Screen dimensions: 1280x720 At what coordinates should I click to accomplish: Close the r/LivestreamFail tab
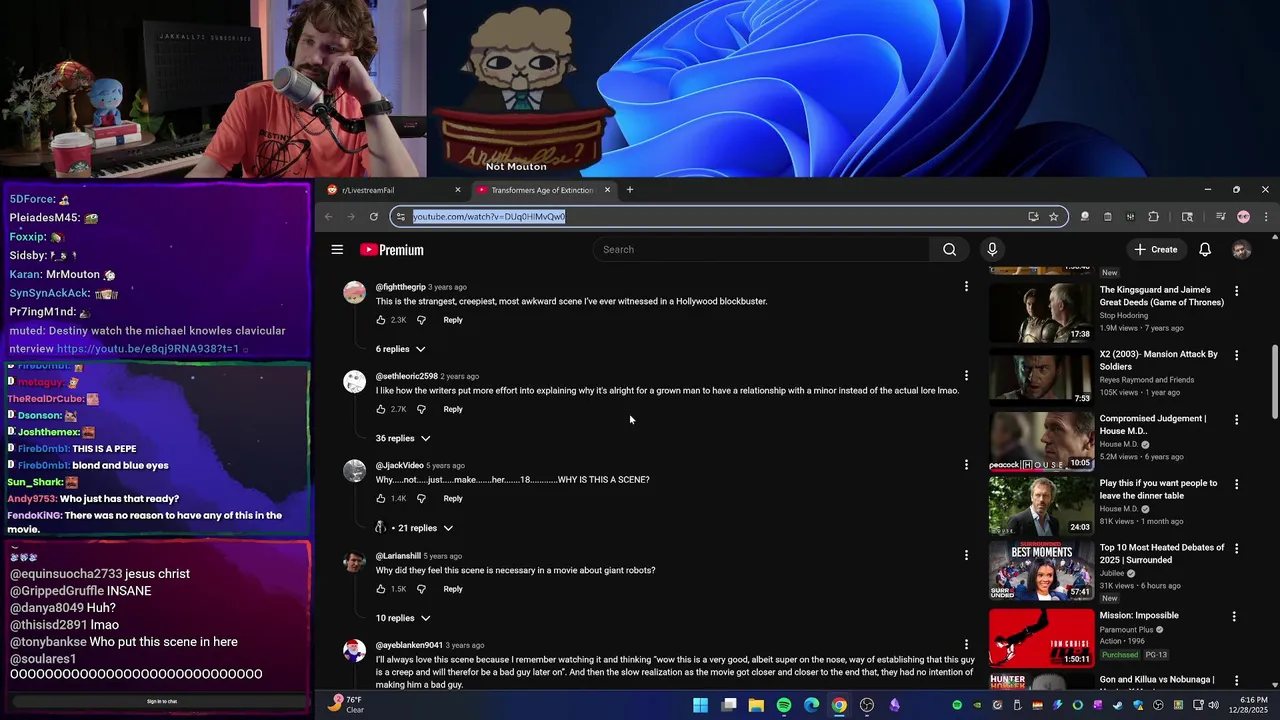[458, 190]
